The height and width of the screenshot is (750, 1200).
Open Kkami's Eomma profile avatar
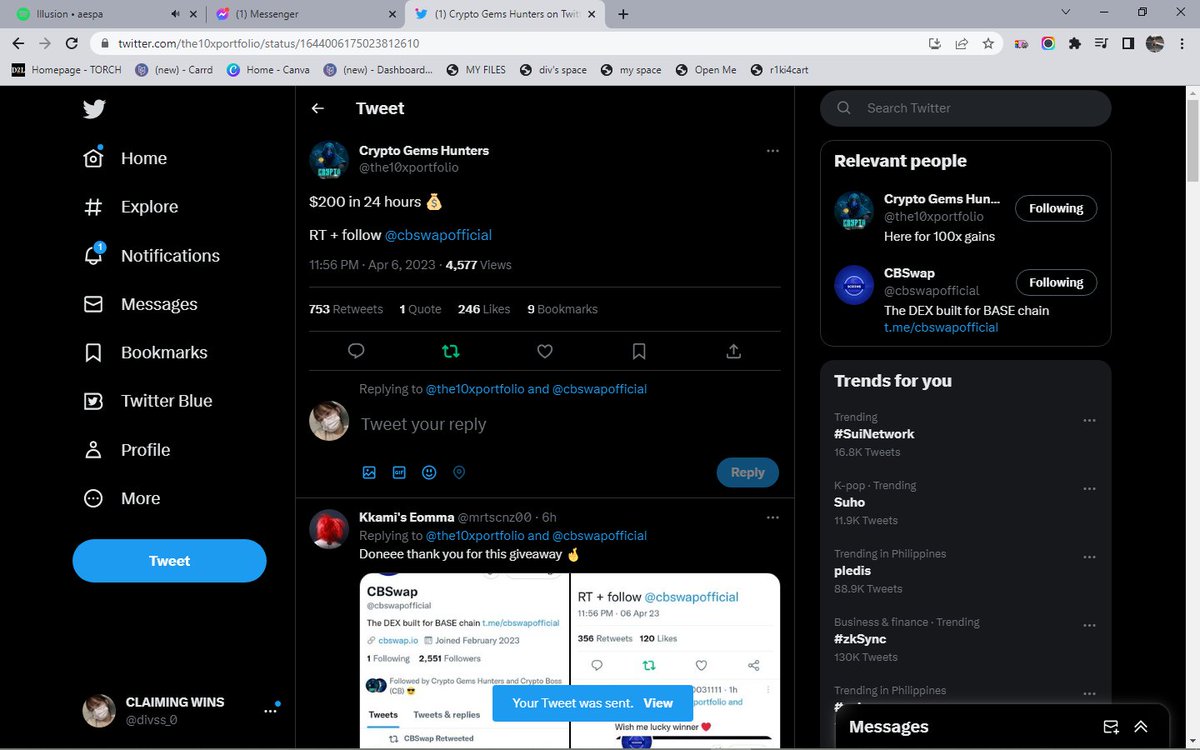(x=329, y=529)
